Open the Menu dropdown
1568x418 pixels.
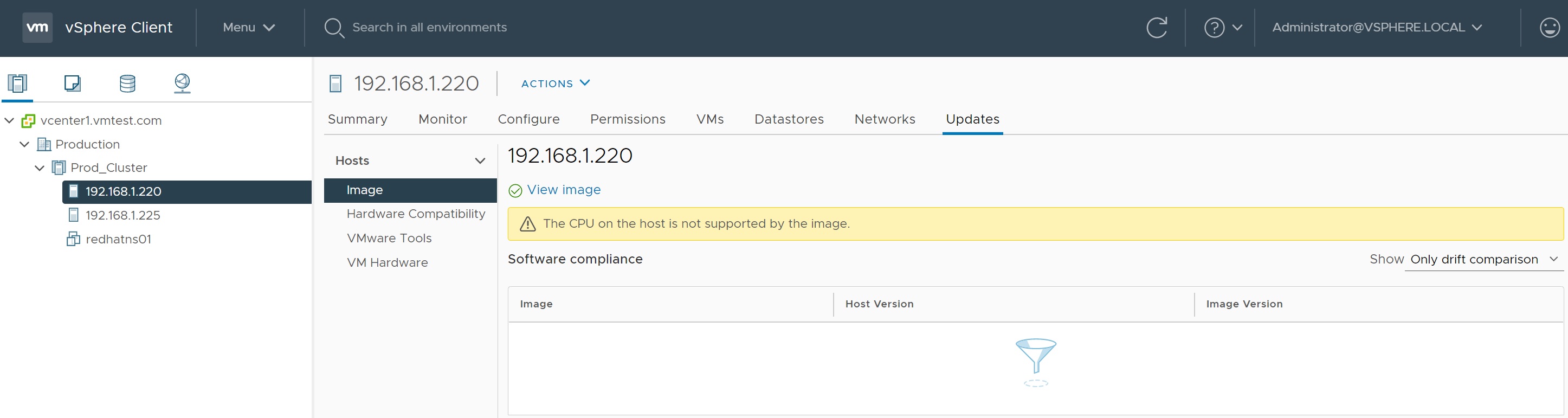coord(249,28)
